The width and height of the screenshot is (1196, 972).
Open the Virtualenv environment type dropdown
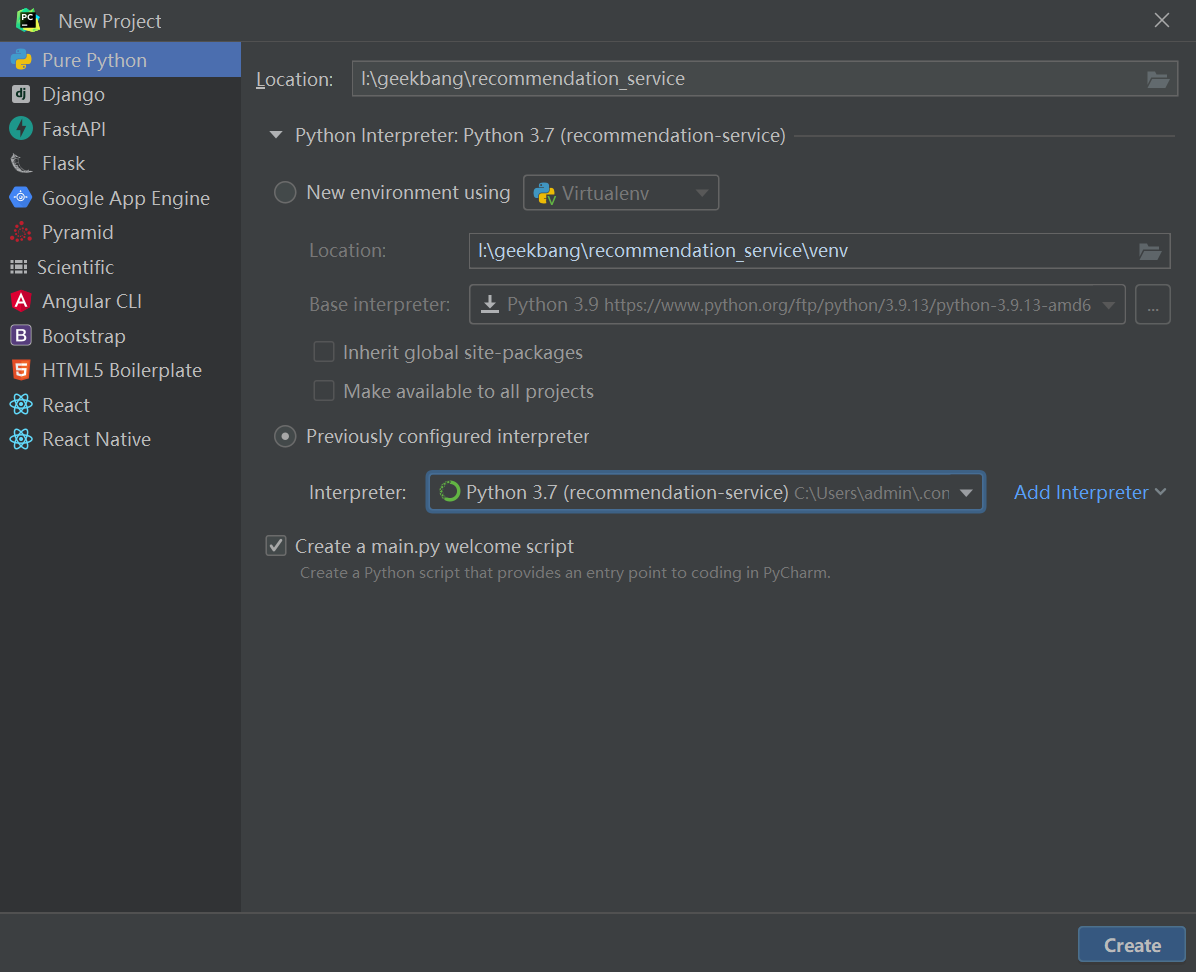pos(621,193)
